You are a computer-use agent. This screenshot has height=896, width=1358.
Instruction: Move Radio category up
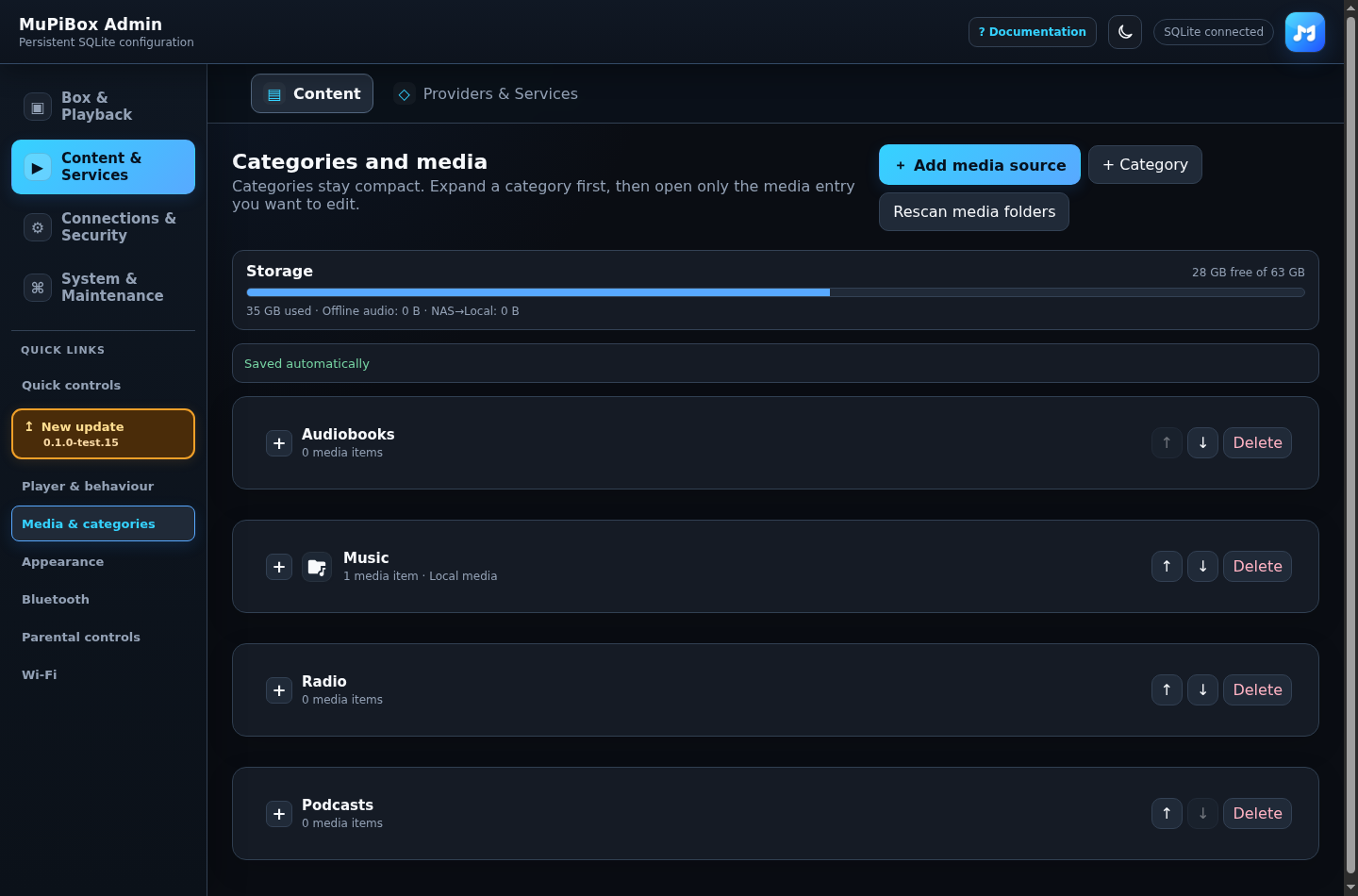(1167, 690)
